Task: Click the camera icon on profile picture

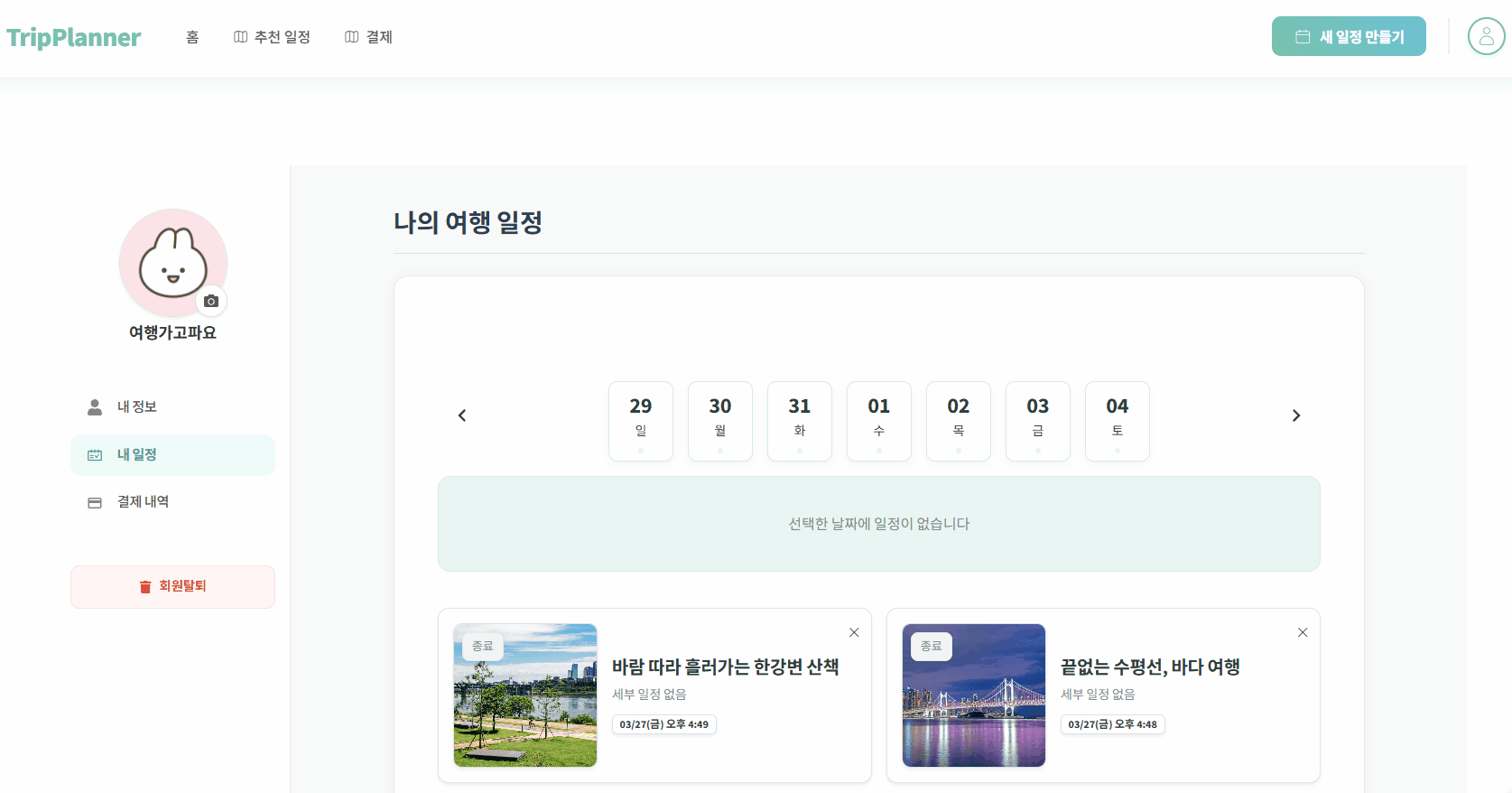Action: pos(211,301)
